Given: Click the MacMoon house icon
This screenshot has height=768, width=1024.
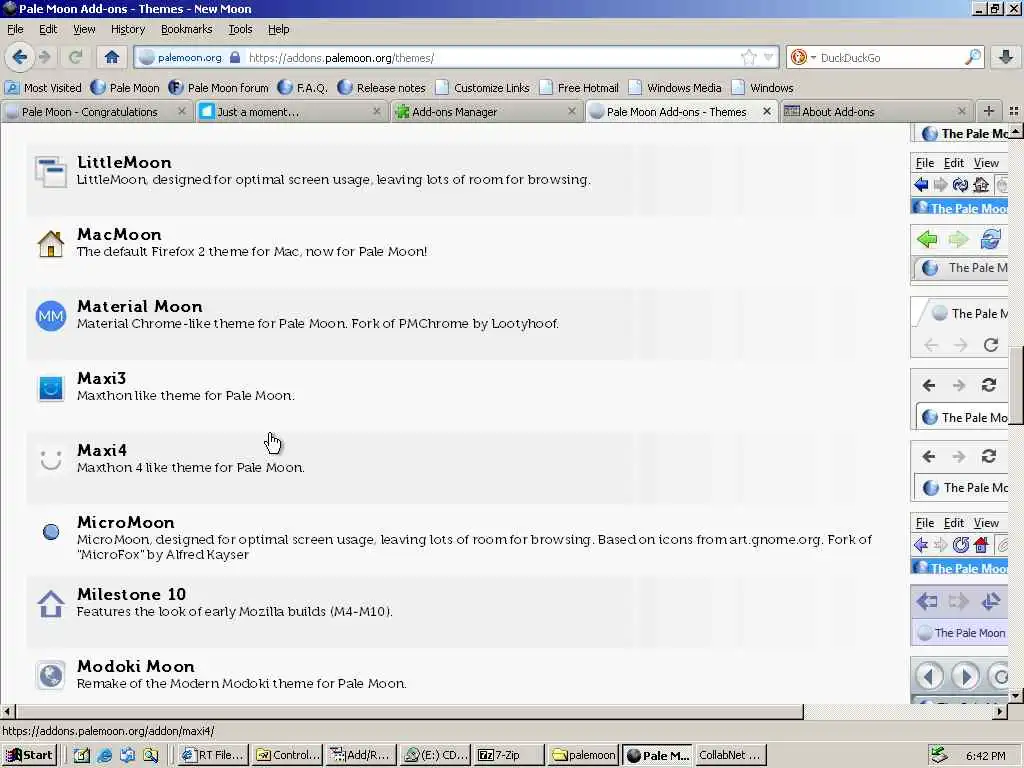Looking at the screenshot, I should pyautogui.click(x=50, y=244).
